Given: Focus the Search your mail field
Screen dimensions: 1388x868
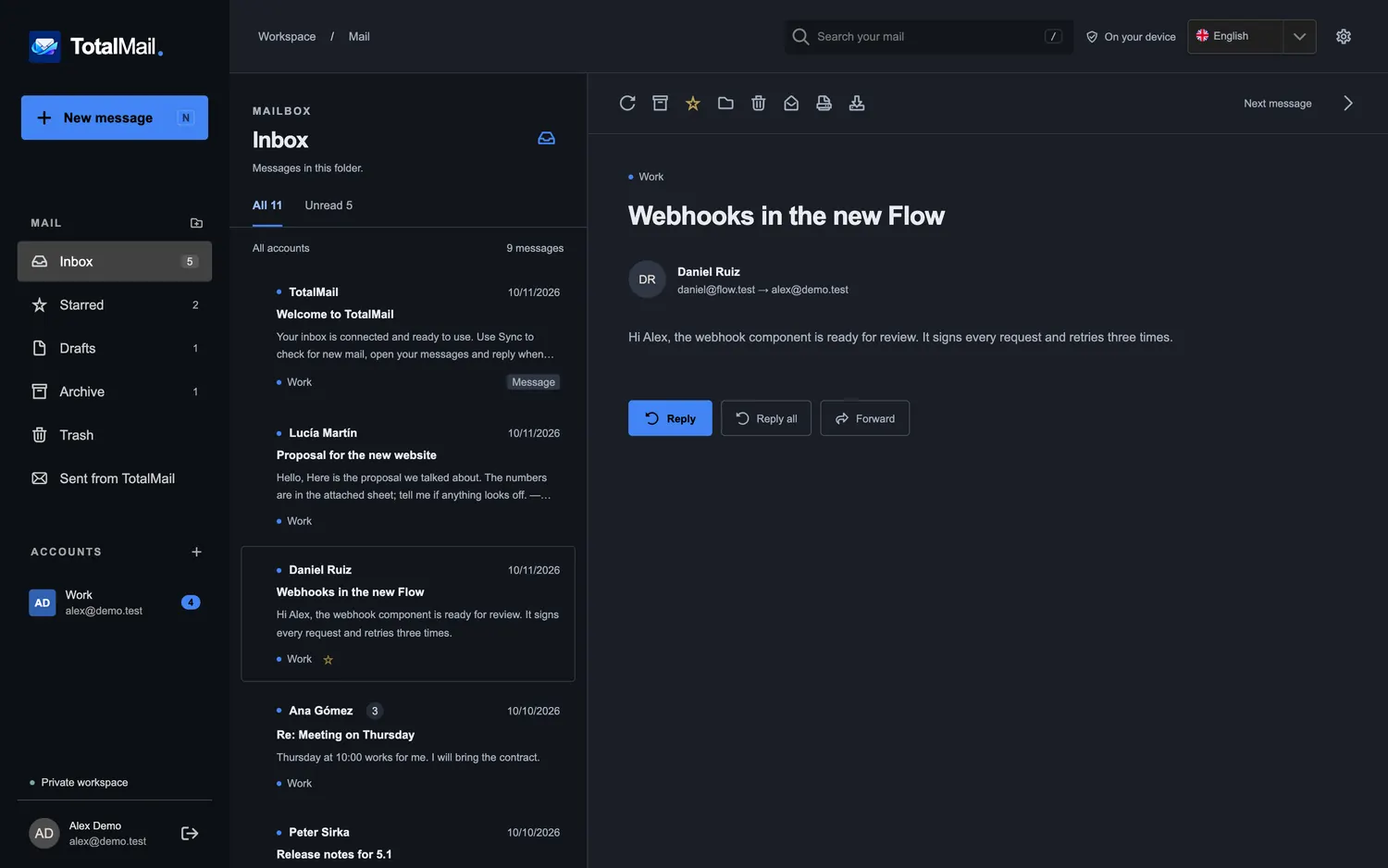Looking at the screenshot, I should click(929, 37).
